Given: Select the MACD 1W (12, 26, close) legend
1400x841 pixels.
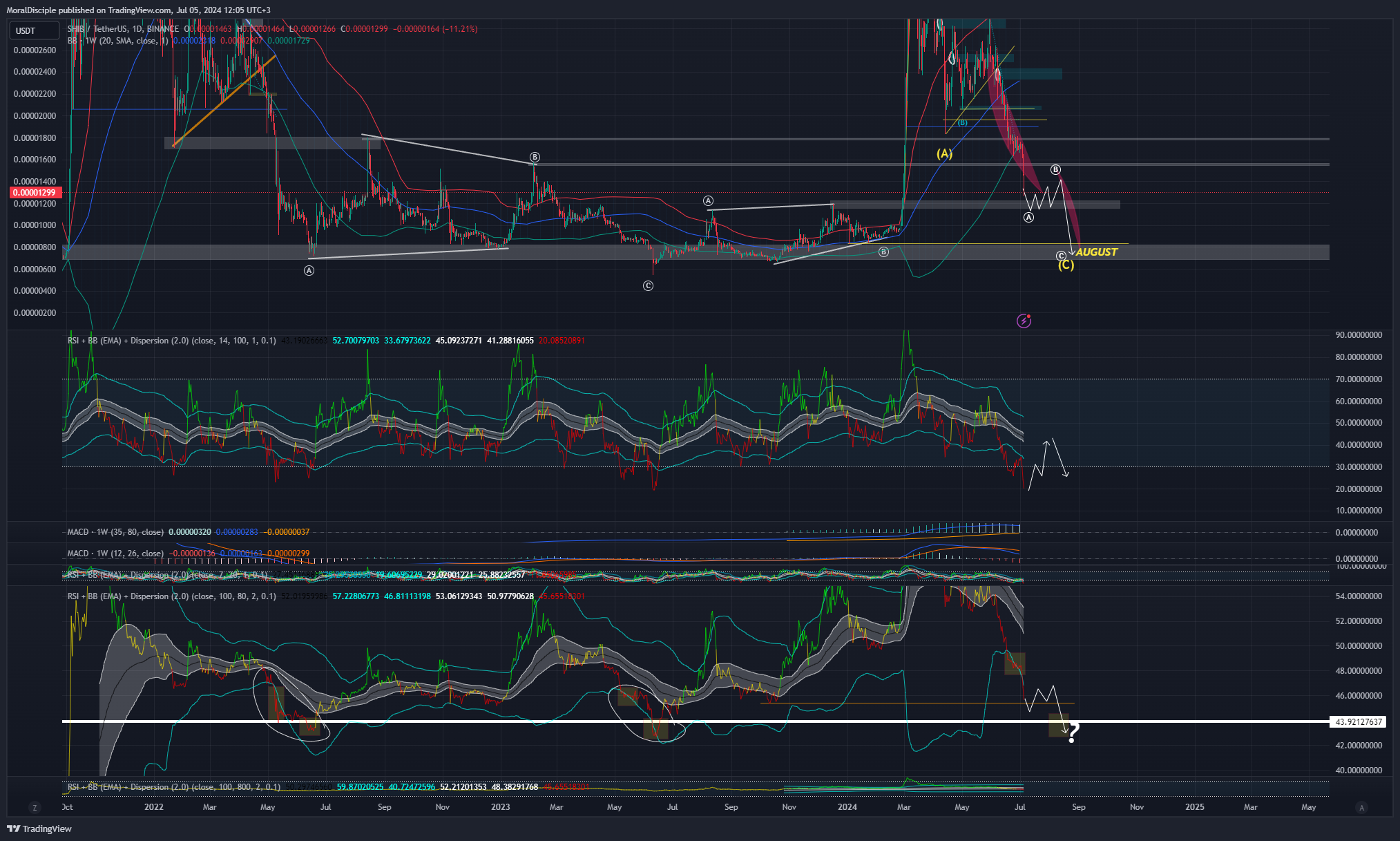Looking at the screenshot, I should (115, 554).
